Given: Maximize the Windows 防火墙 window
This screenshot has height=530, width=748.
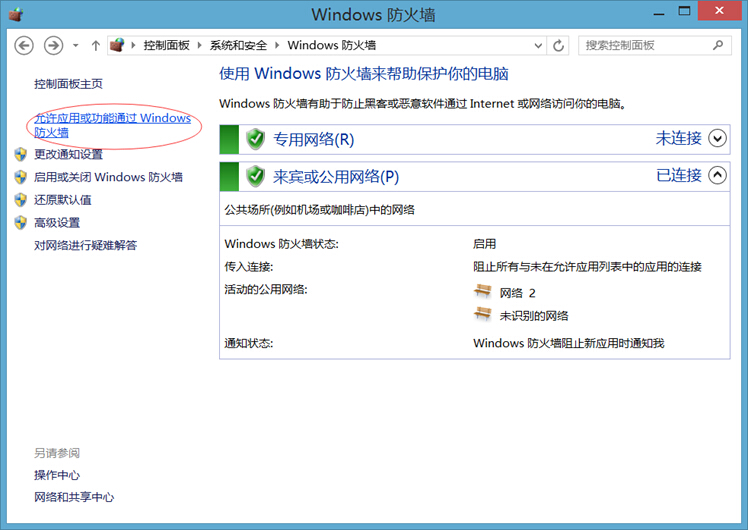Looking at the screenshot, I should [684, 11].
